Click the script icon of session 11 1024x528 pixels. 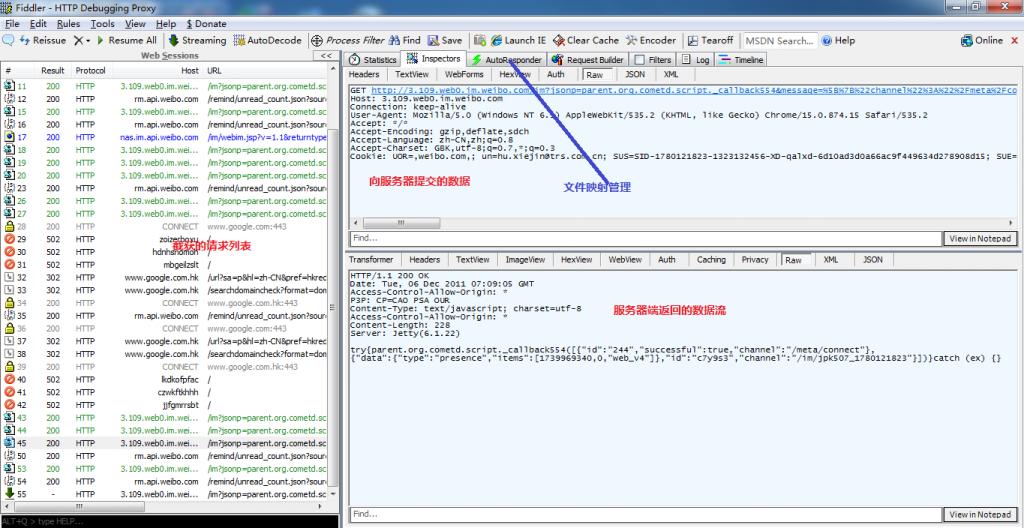(10, 86)
